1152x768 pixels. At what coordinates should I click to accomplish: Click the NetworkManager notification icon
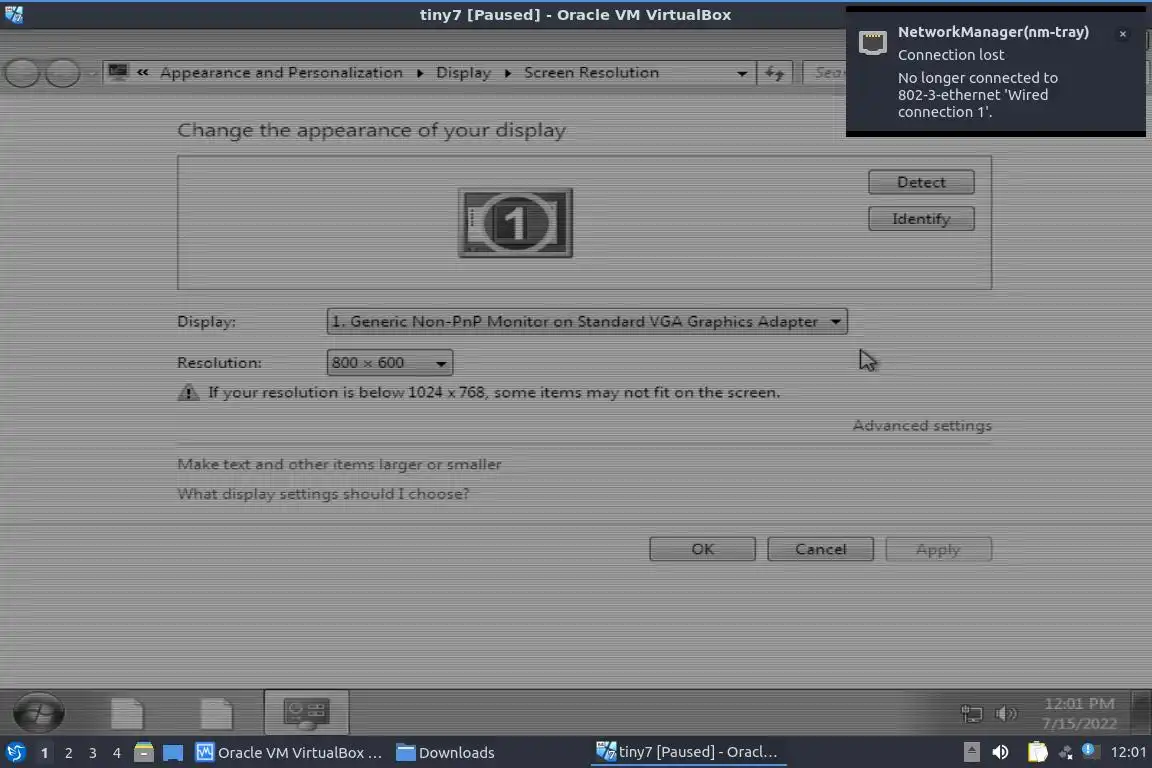pos(873,43)
